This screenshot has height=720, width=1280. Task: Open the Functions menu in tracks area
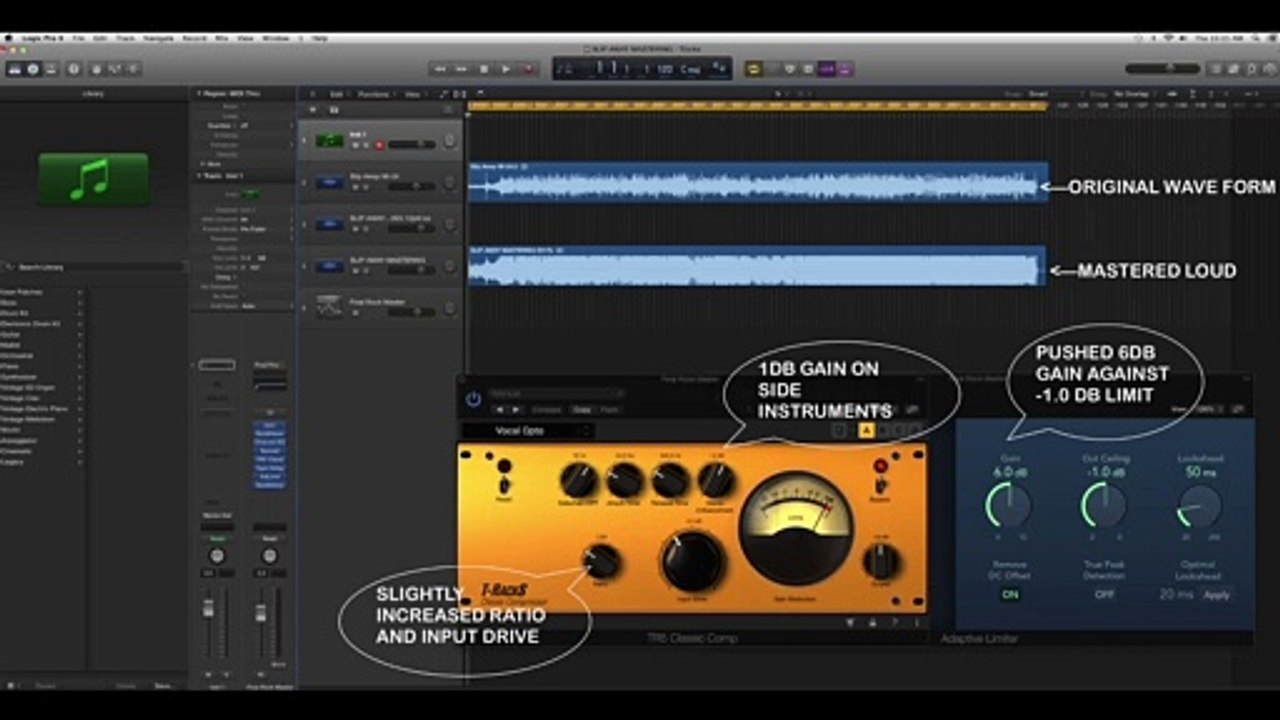click(x=375, y=94)
